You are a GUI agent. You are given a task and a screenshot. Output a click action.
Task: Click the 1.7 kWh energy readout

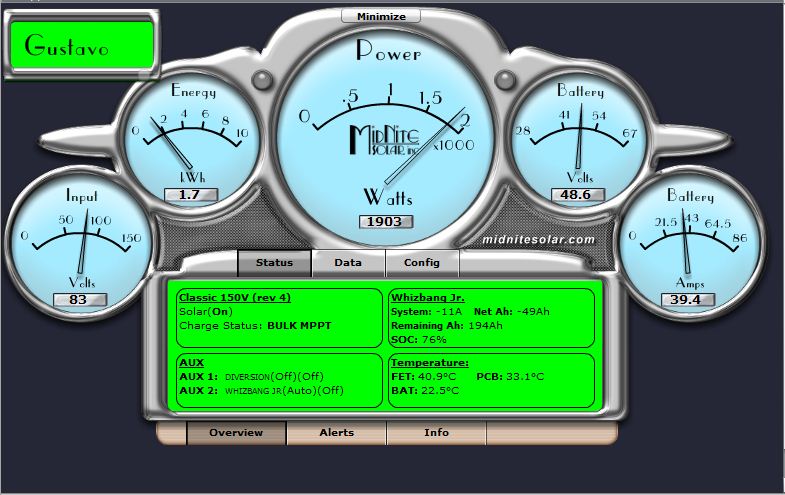[x=191, y=195]
